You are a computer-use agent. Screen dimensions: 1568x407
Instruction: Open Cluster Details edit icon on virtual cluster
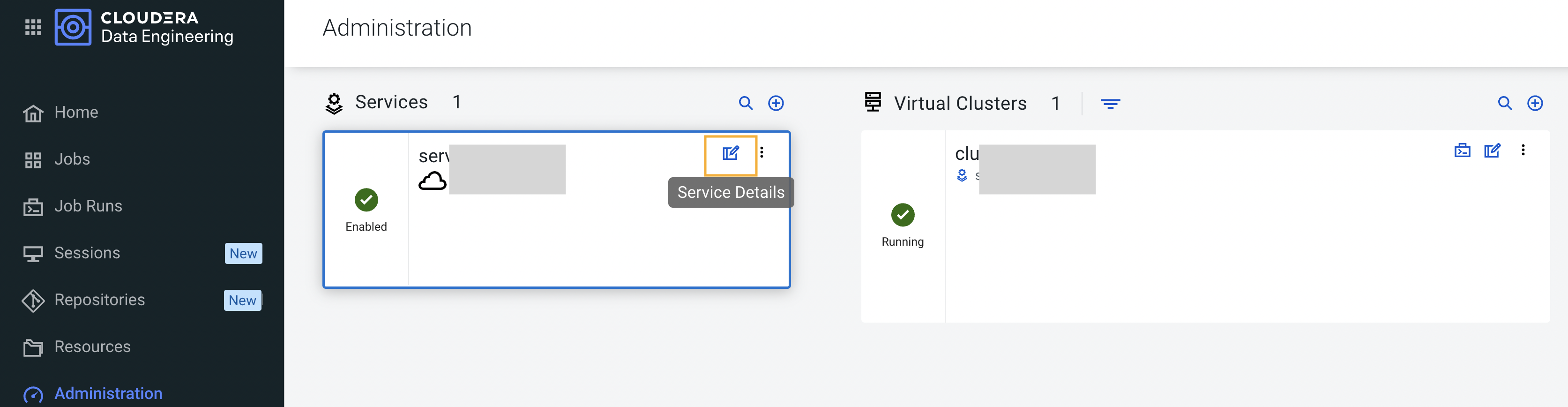1492,151
